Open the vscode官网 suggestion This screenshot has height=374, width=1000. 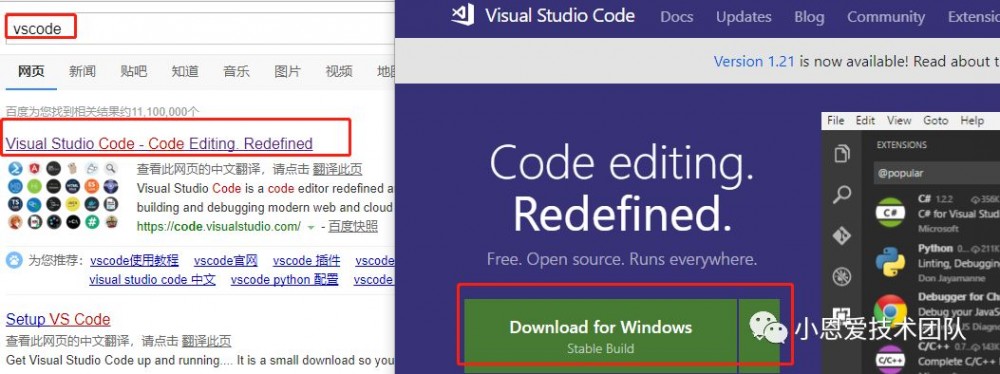[x=226, y=260]
